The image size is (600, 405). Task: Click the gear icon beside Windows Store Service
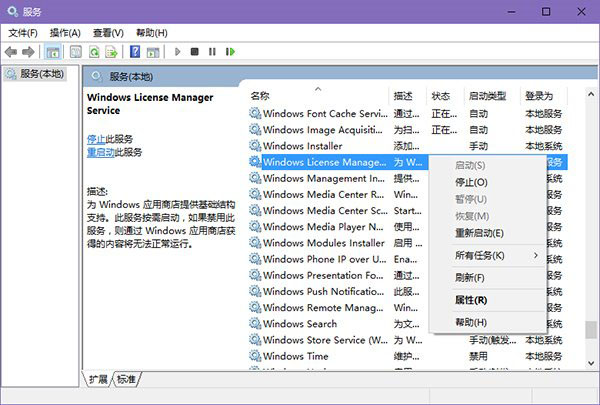(x=255, y=340)
